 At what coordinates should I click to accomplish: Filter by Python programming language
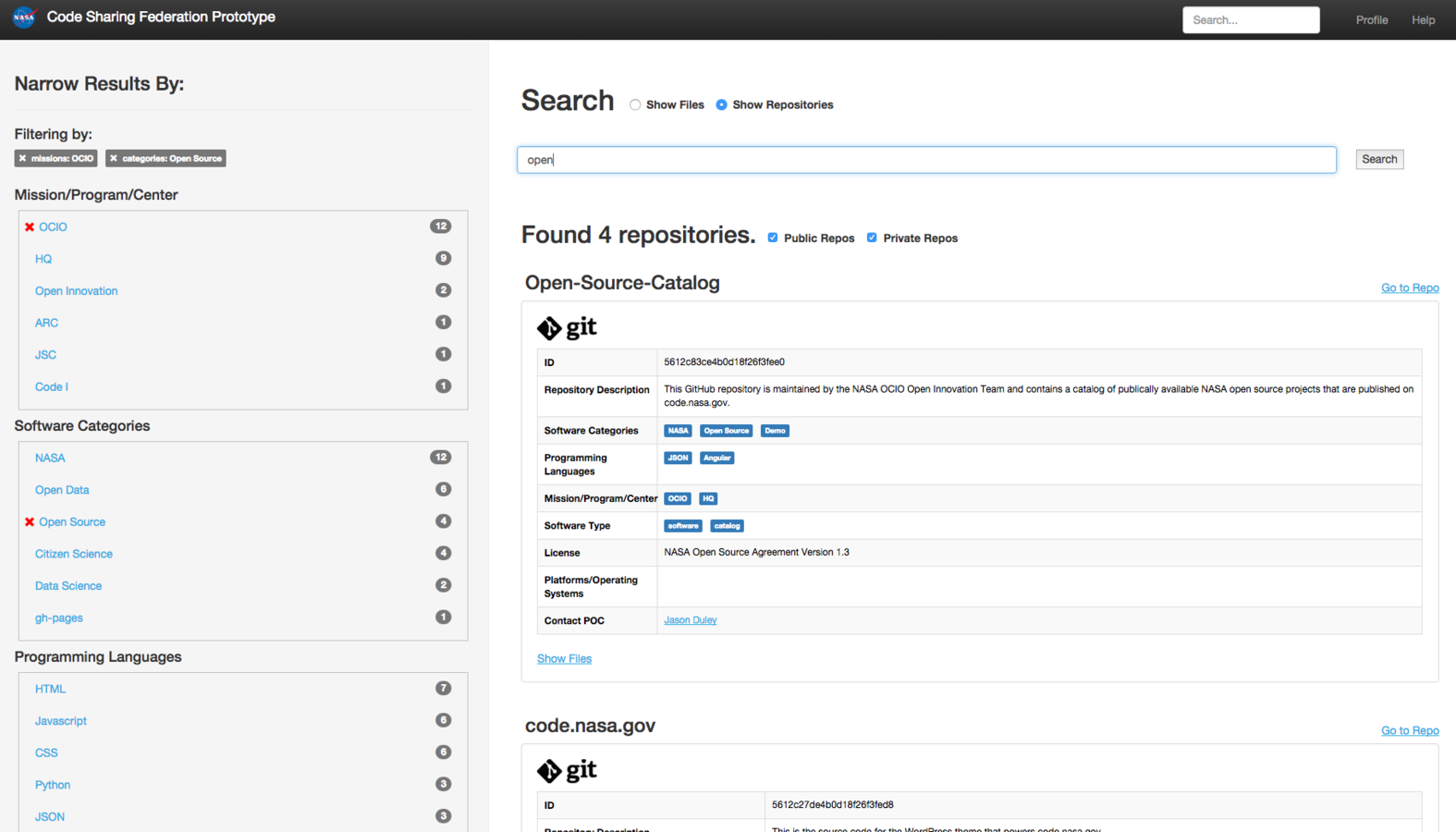[x=53, y=785]
